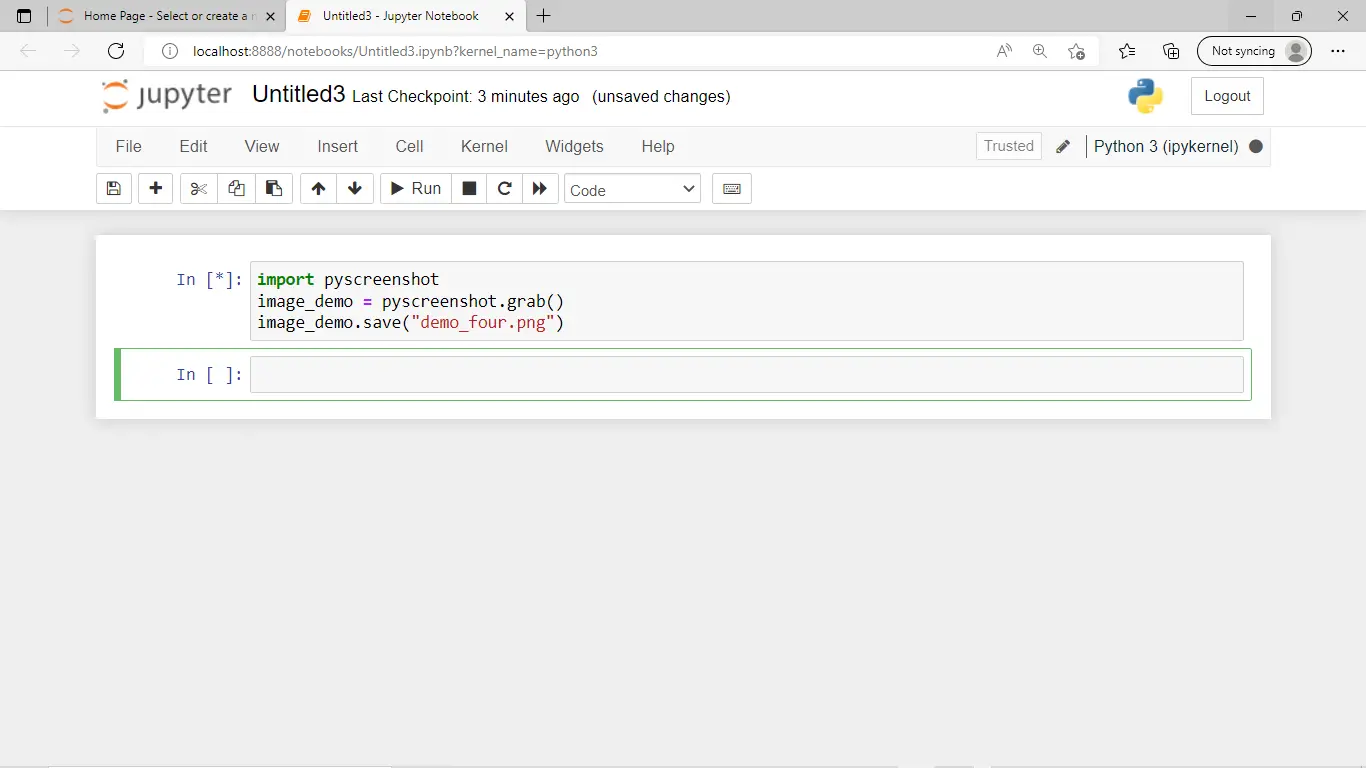
Task: Copy the selected cell
Action: 236,188
